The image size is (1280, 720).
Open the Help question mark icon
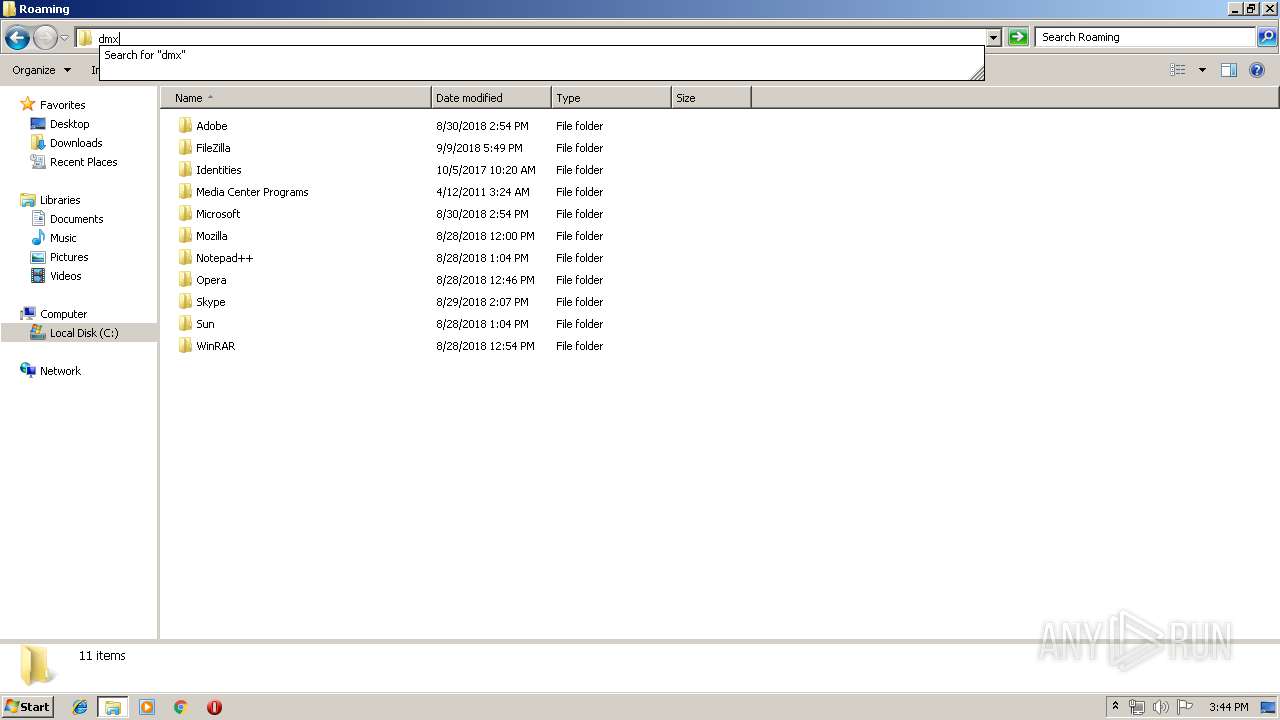1258,70
